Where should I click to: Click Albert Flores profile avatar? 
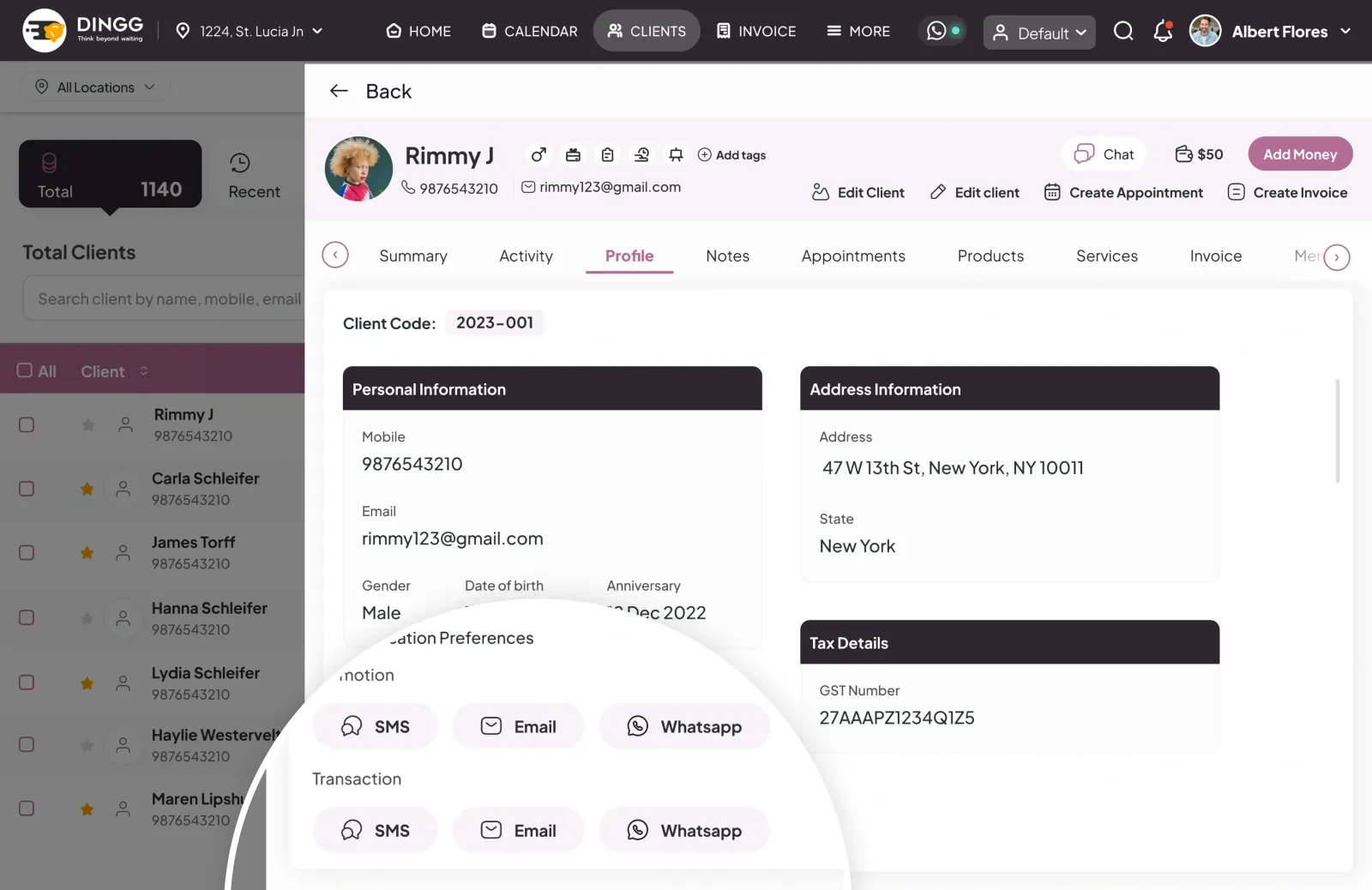click(1206, 31)
